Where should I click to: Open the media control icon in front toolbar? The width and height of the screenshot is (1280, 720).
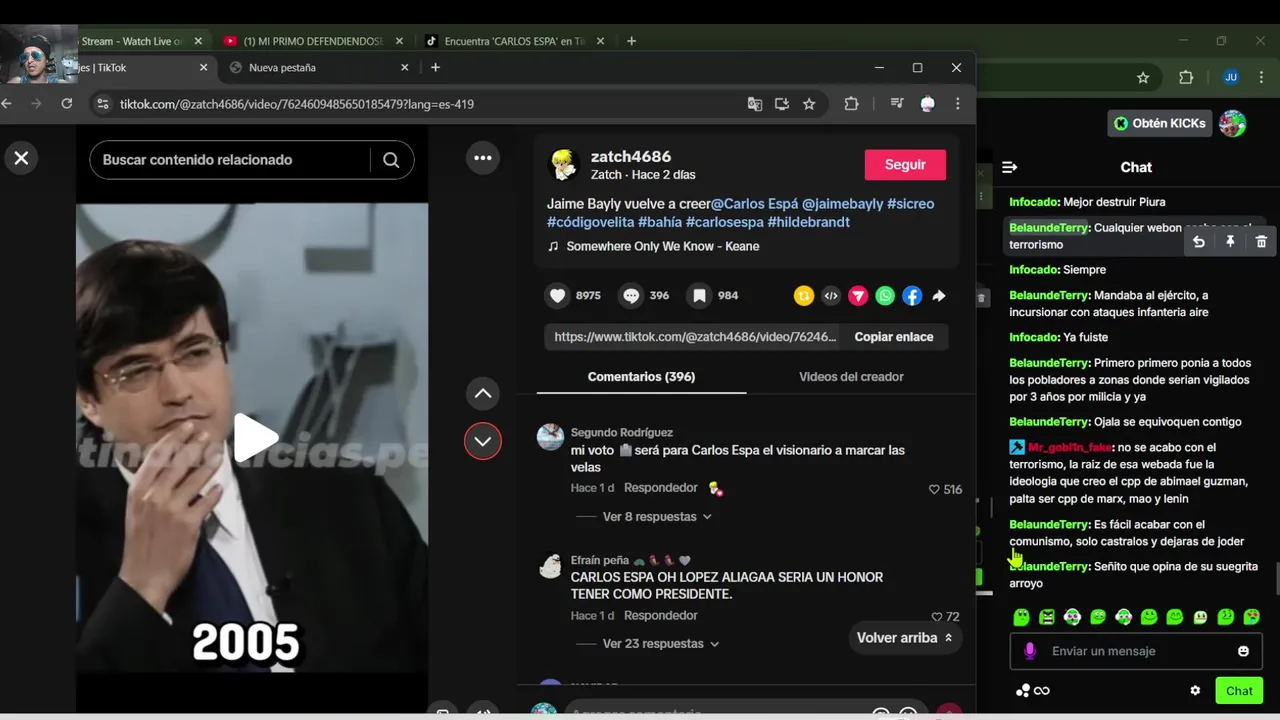tap(897, 104)
